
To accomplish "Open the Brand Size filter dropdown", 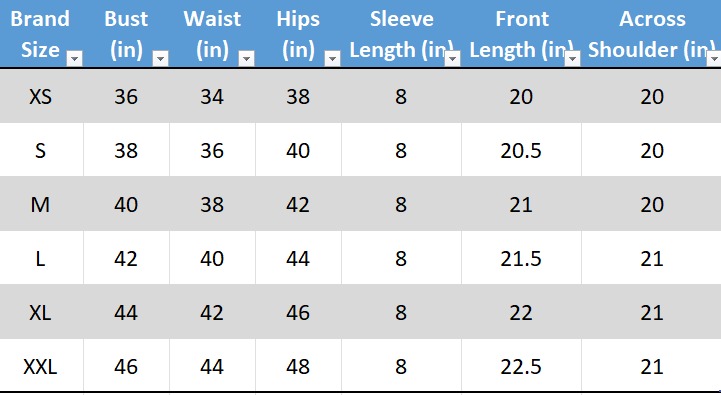I will tap(74, 58).
